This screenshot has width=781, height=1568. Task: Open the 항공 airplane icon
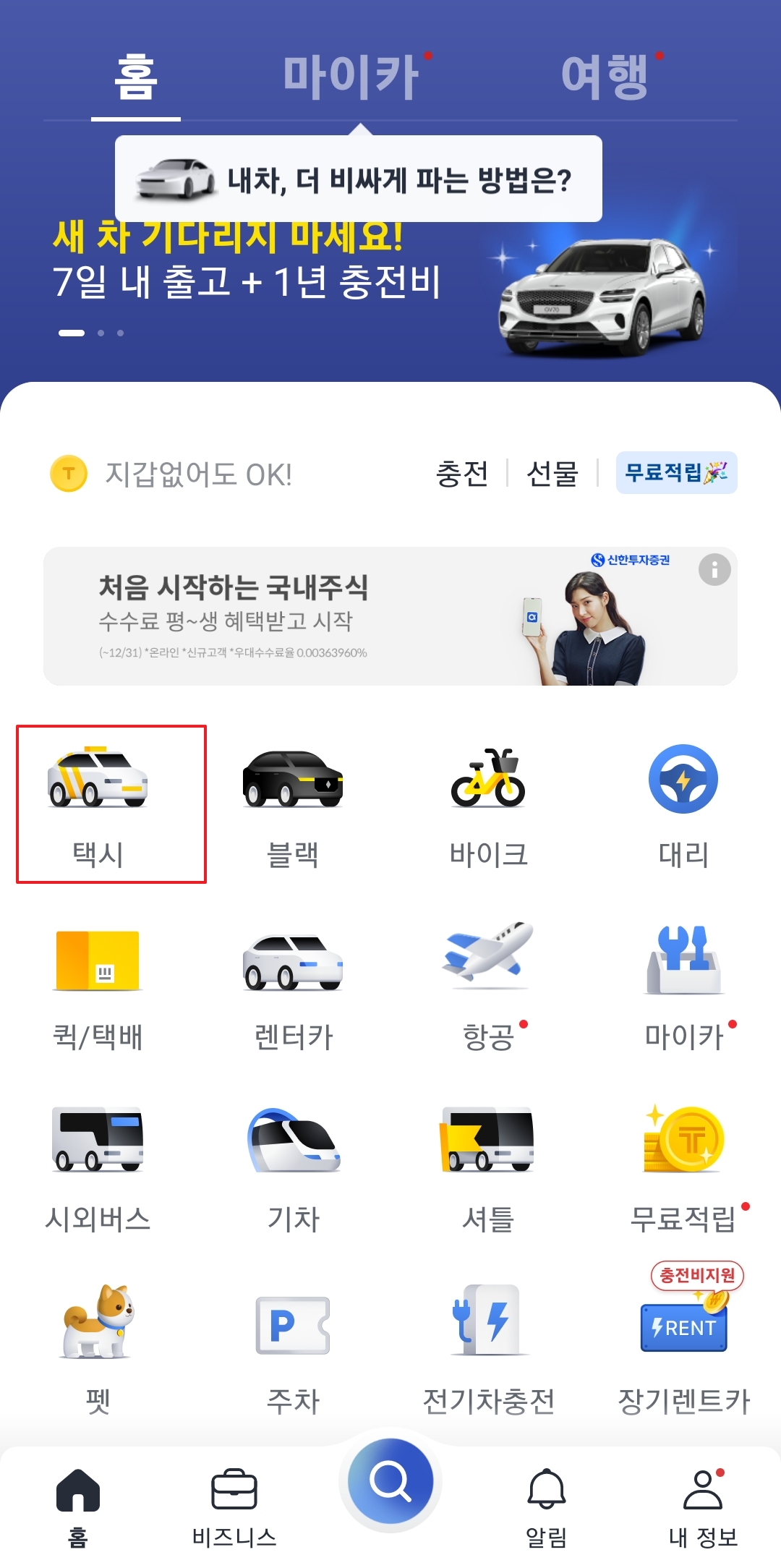(488, 953)
